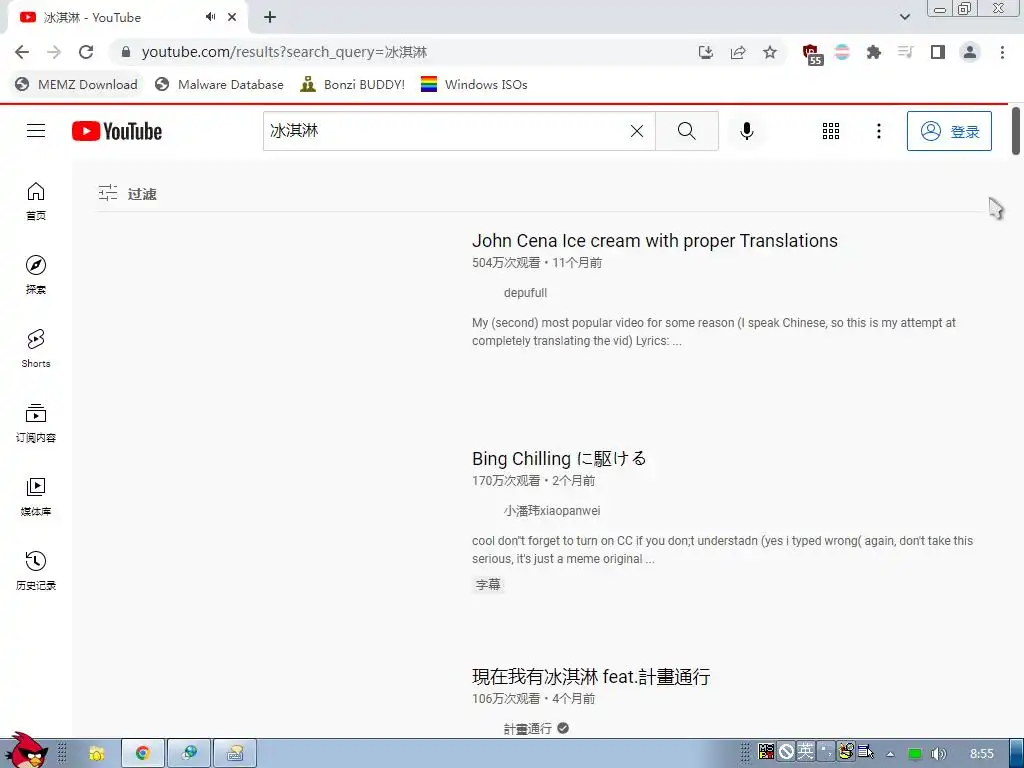The height and width of the screenshot is (768, 1024).
Task: Click the 登录 sign-in button
Action: point(949,131)
